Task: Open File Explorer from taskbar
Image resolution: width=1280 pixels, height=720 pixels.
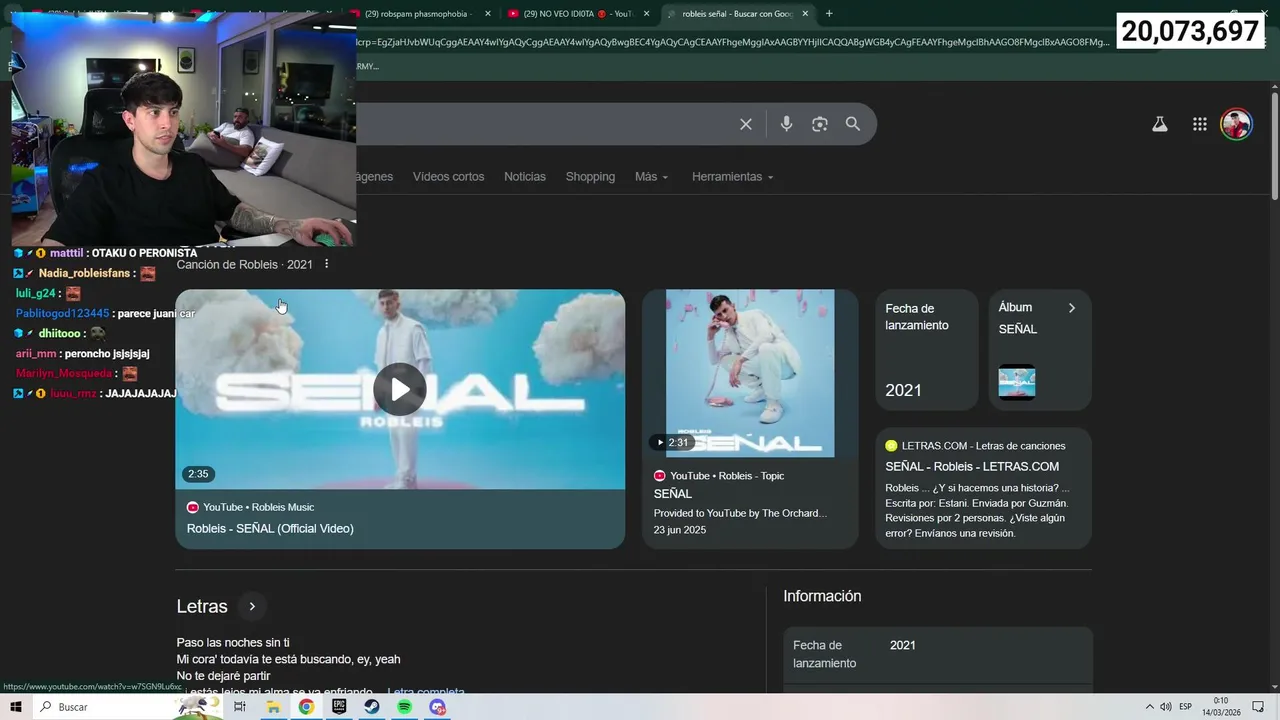Action: click(273, 707)
